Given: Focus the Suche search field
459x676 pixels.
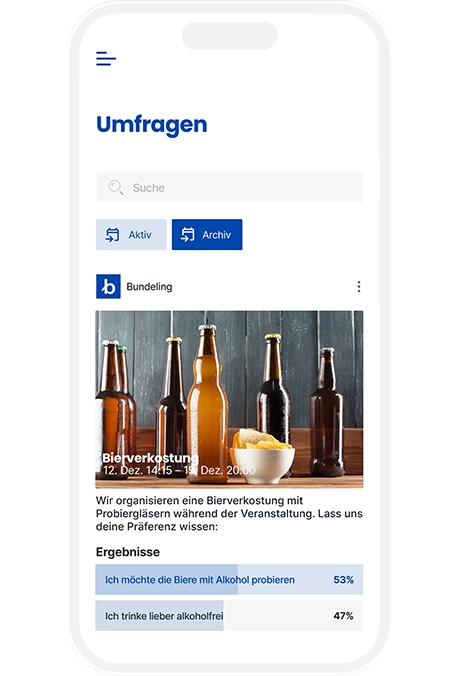Looking at the screenshot, I should (230, 187).
